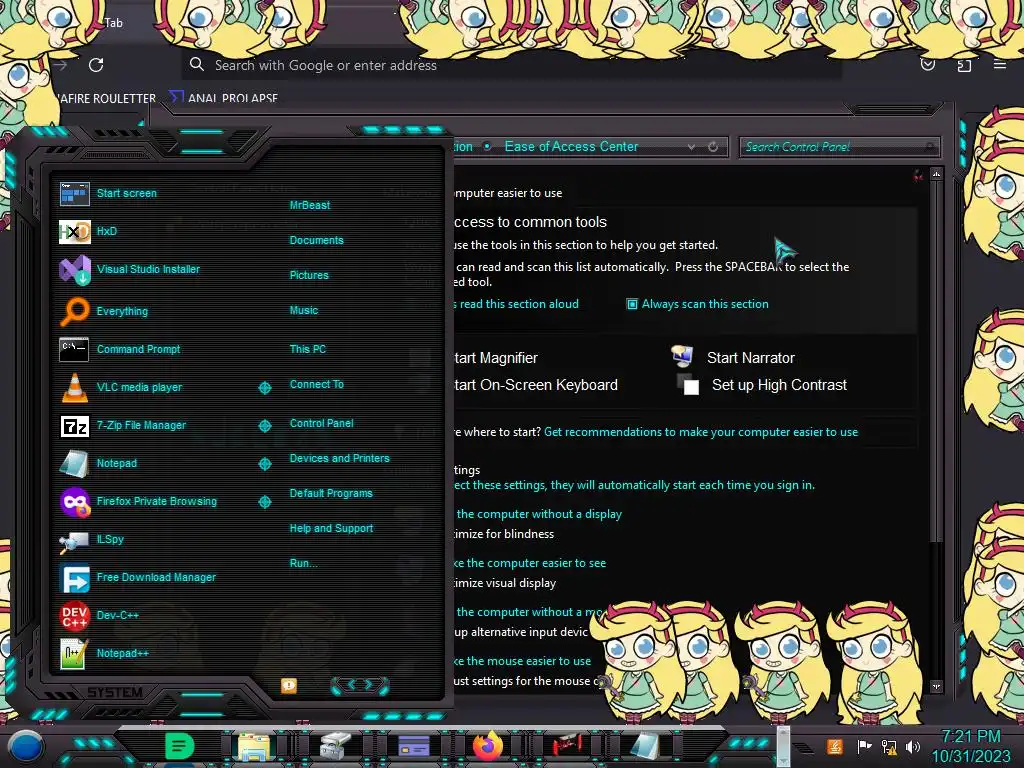Open This PC from the start menu
Viewport: 1024px width, 768px height.
(308, 349)
